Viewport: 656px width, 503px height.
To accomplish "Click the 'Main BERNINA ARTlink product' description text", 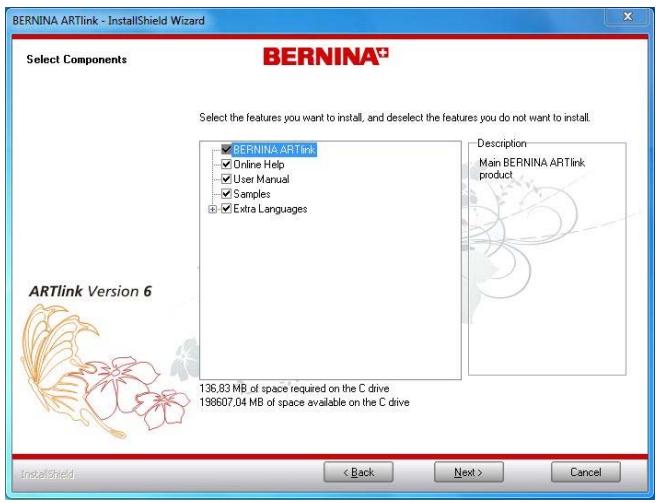I will point(532,169).
